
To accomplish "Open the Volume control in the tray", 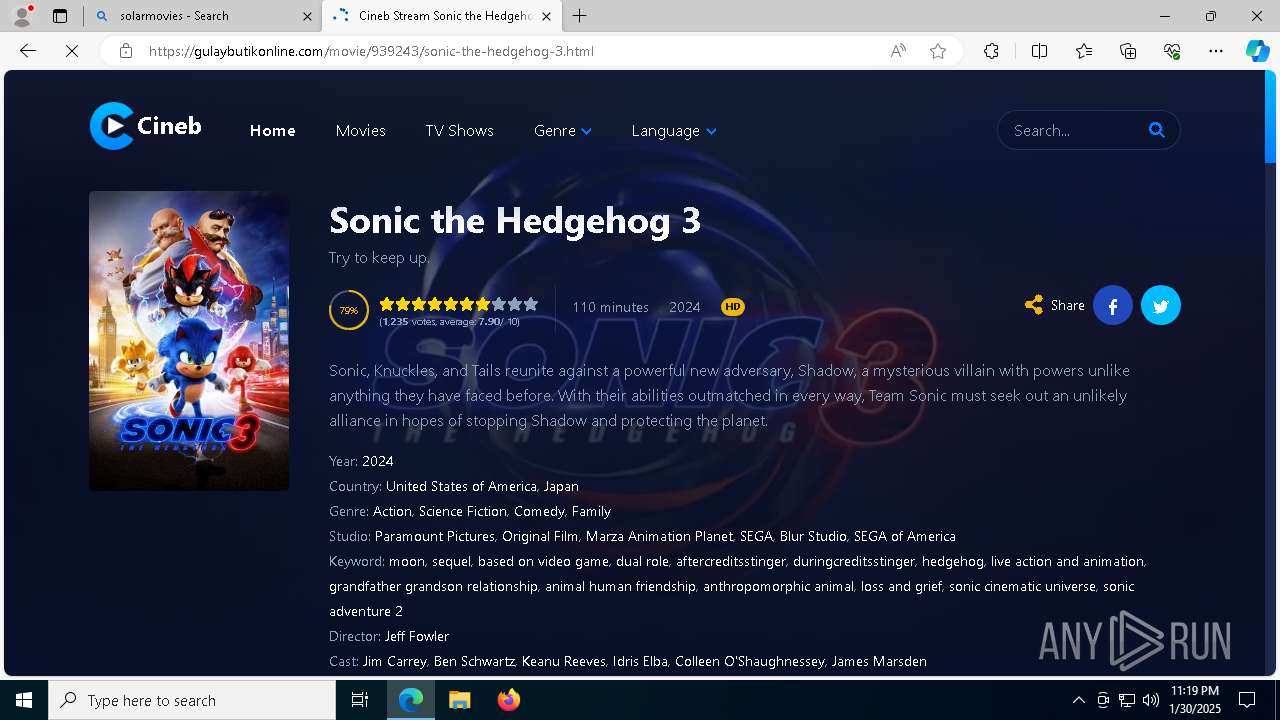I will 1151,700.
